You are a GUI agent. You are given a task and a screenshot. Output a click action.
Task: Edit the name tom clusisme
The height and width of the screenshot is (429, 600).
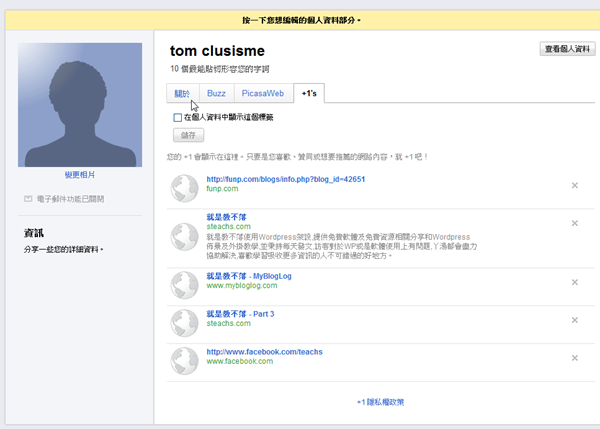[217, 51]
